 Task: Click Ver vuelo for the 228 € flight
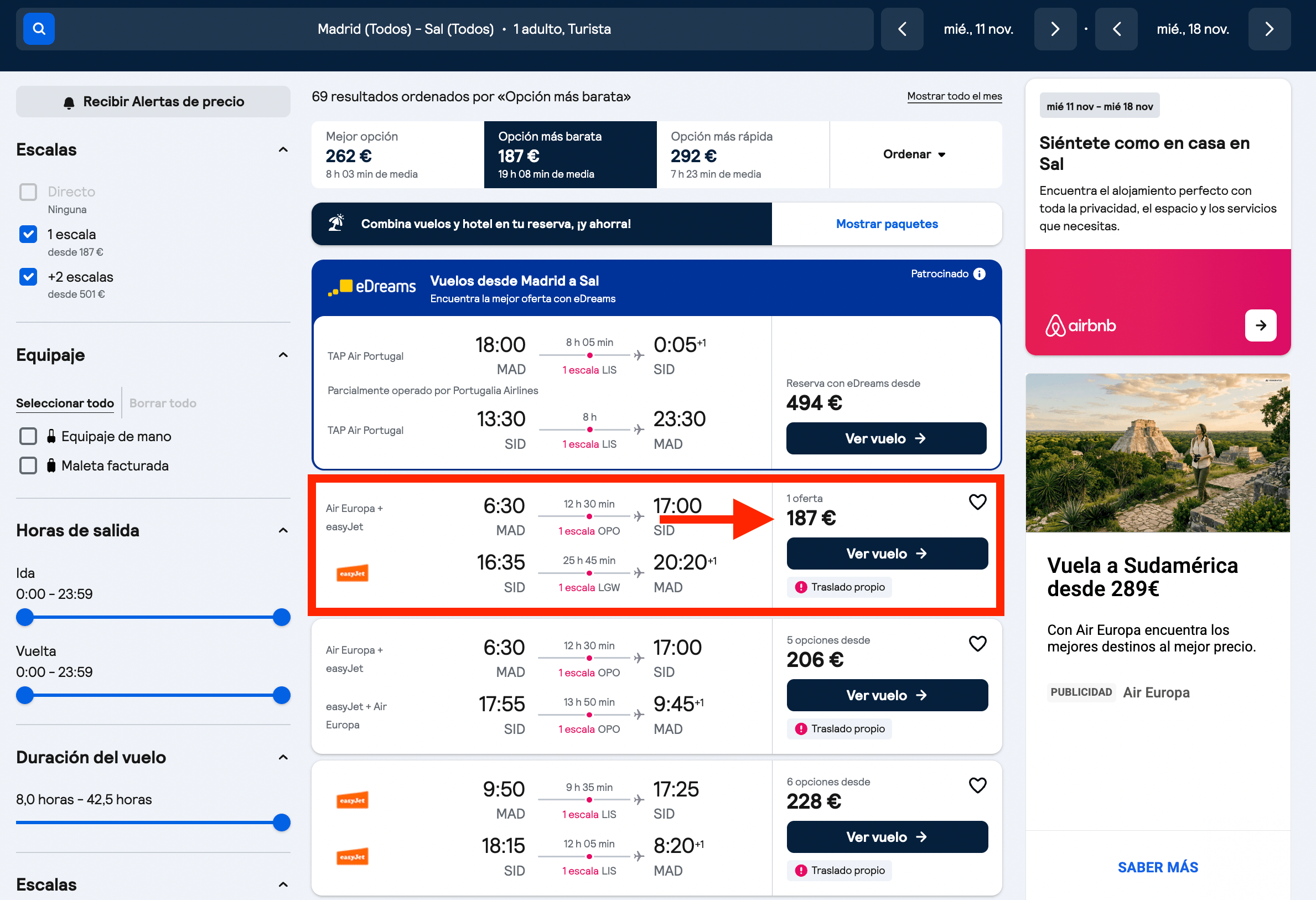click(887, 836)
